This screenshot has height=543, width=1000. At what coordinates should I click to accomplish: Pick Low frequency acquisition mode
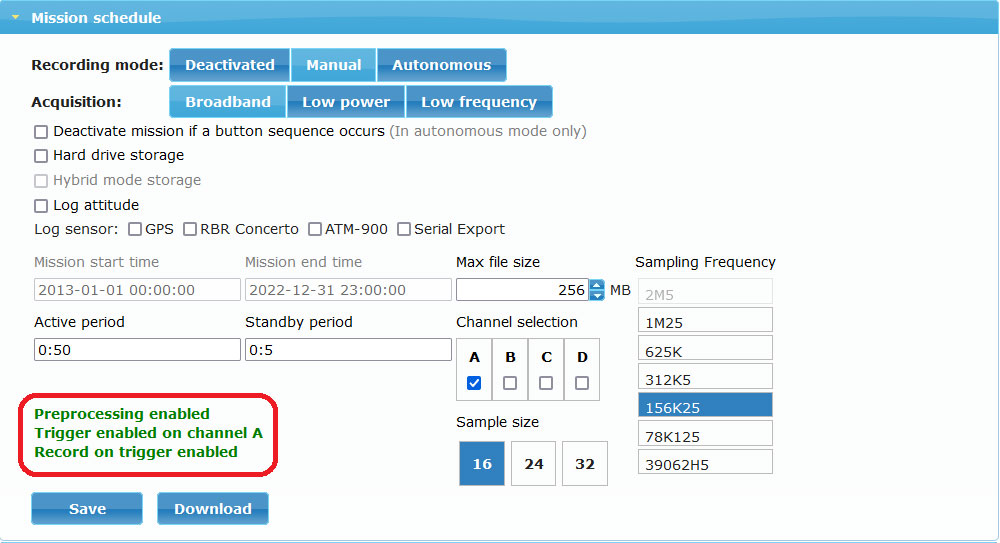[x=478, y=102]
